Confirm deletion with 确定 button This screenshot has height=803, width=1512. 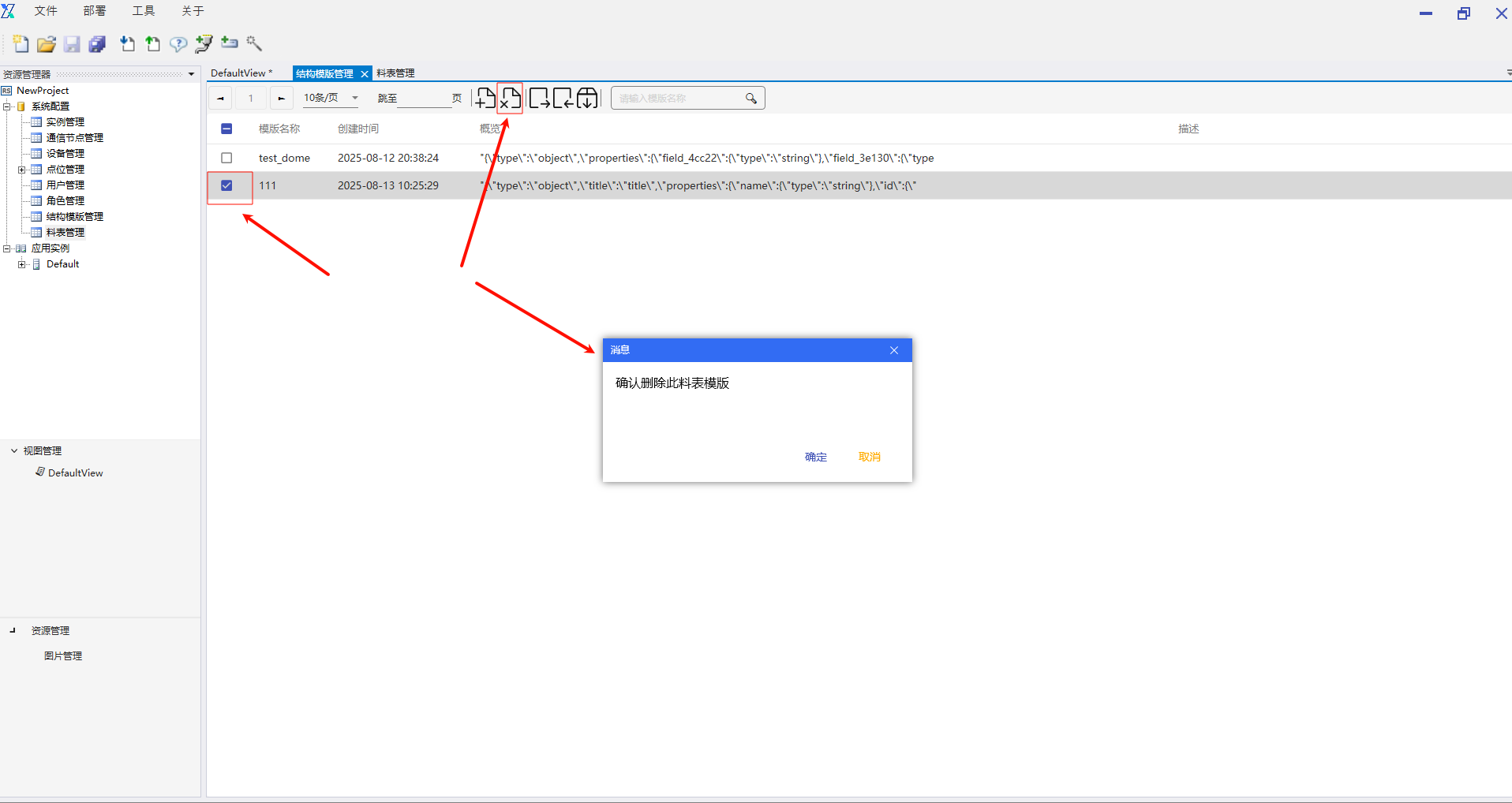[x=815, y=457]
